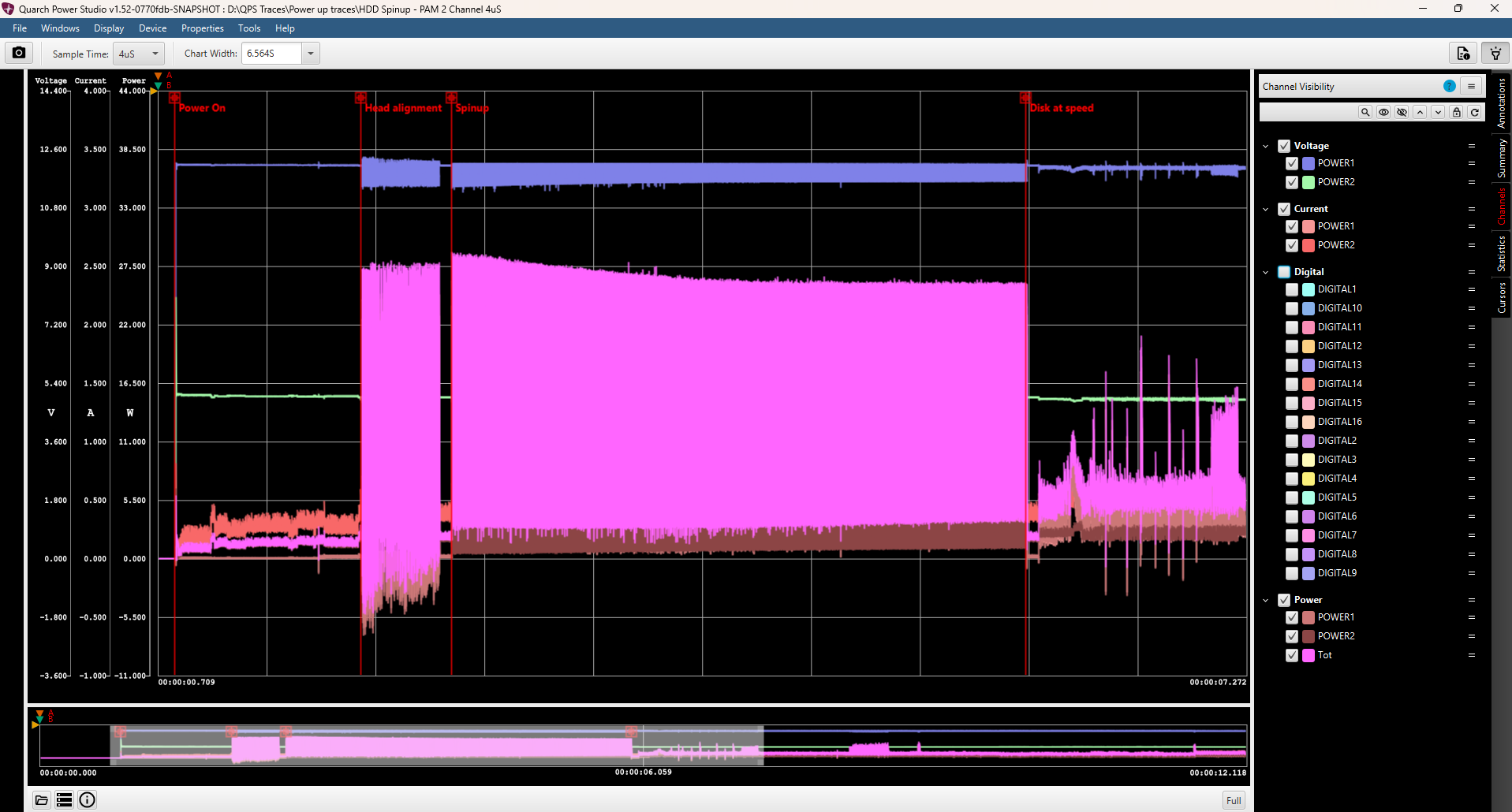Collapse the Voltage group tree
The width and height of the screenshot is (1512, 812).
coord(1266,146)
